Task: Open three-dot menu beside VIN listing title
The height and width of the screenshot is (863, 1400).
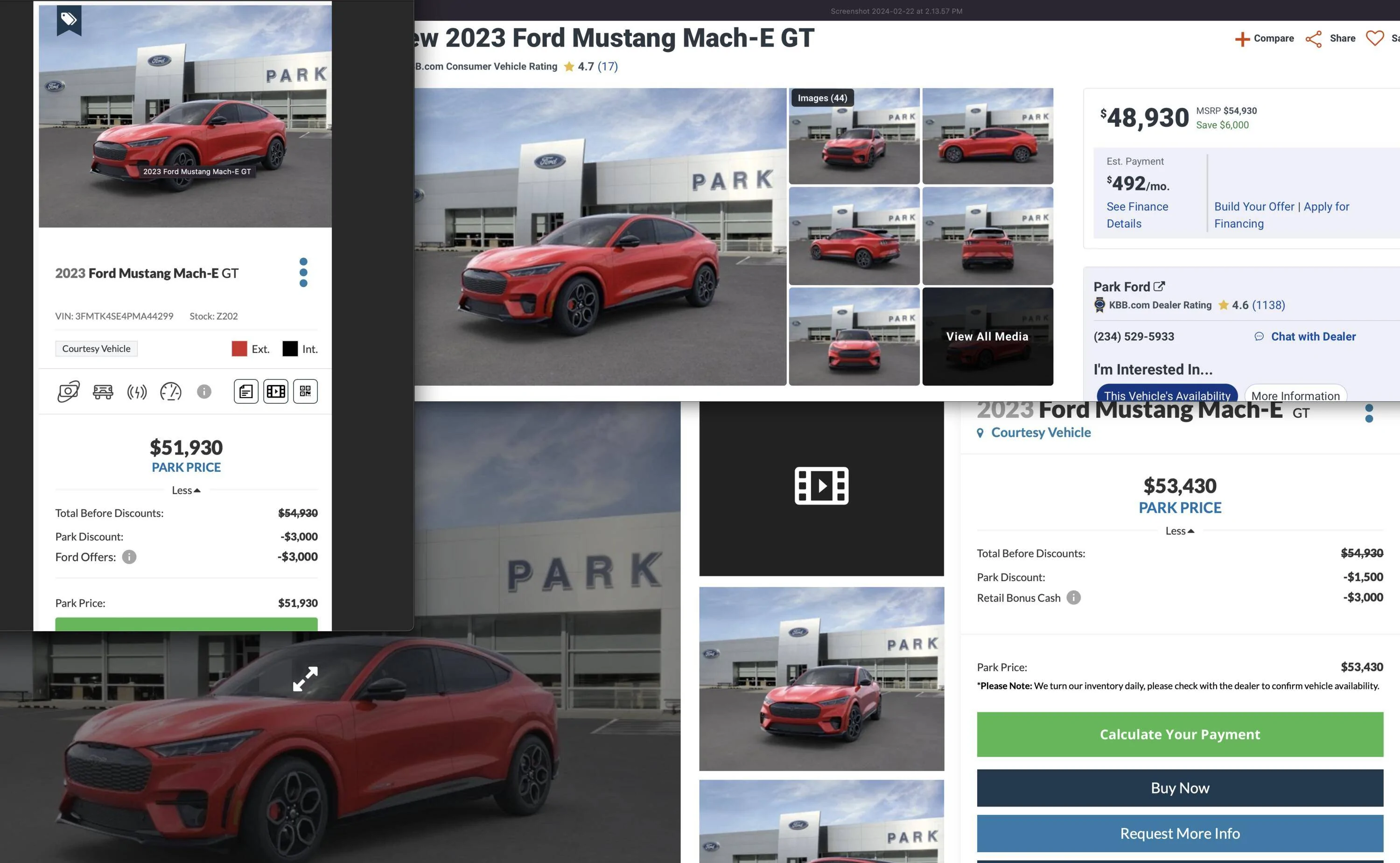Action: pyautogui.click(x=303, y=272)
